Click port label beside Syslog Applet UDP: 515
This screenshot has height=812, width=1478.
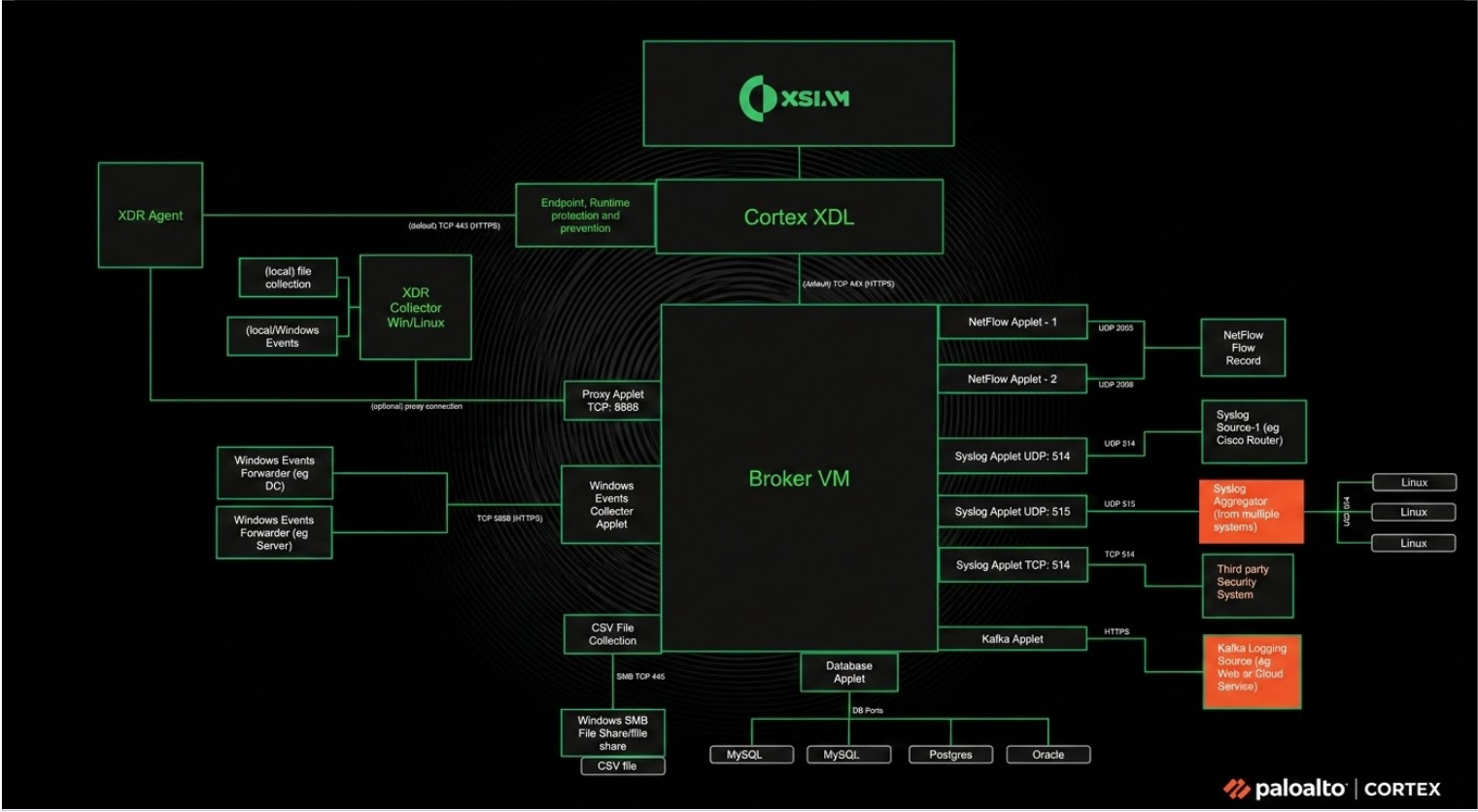pos(1119,504)
